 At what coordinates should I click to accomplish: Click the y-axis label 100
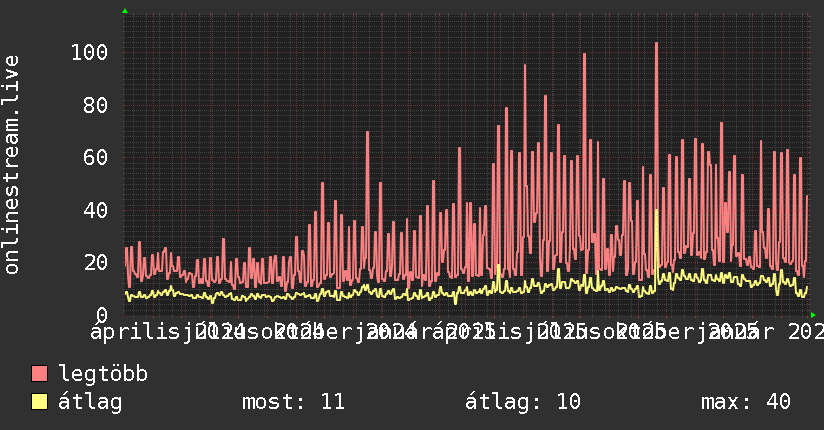click(89, 53)
